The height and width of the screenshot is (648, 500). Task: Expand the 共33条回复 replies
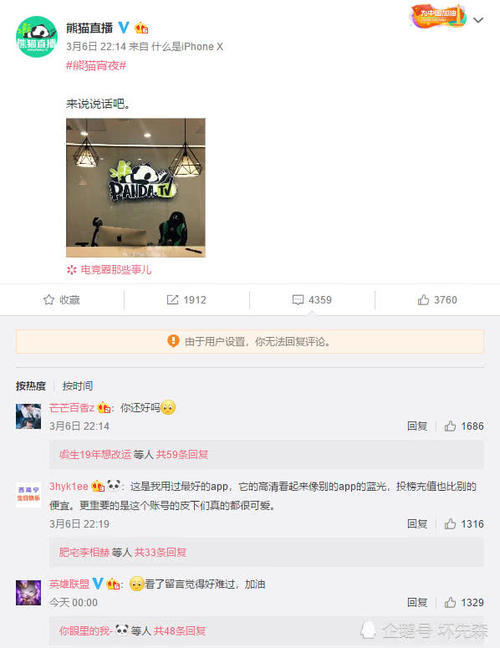point(160,552)
